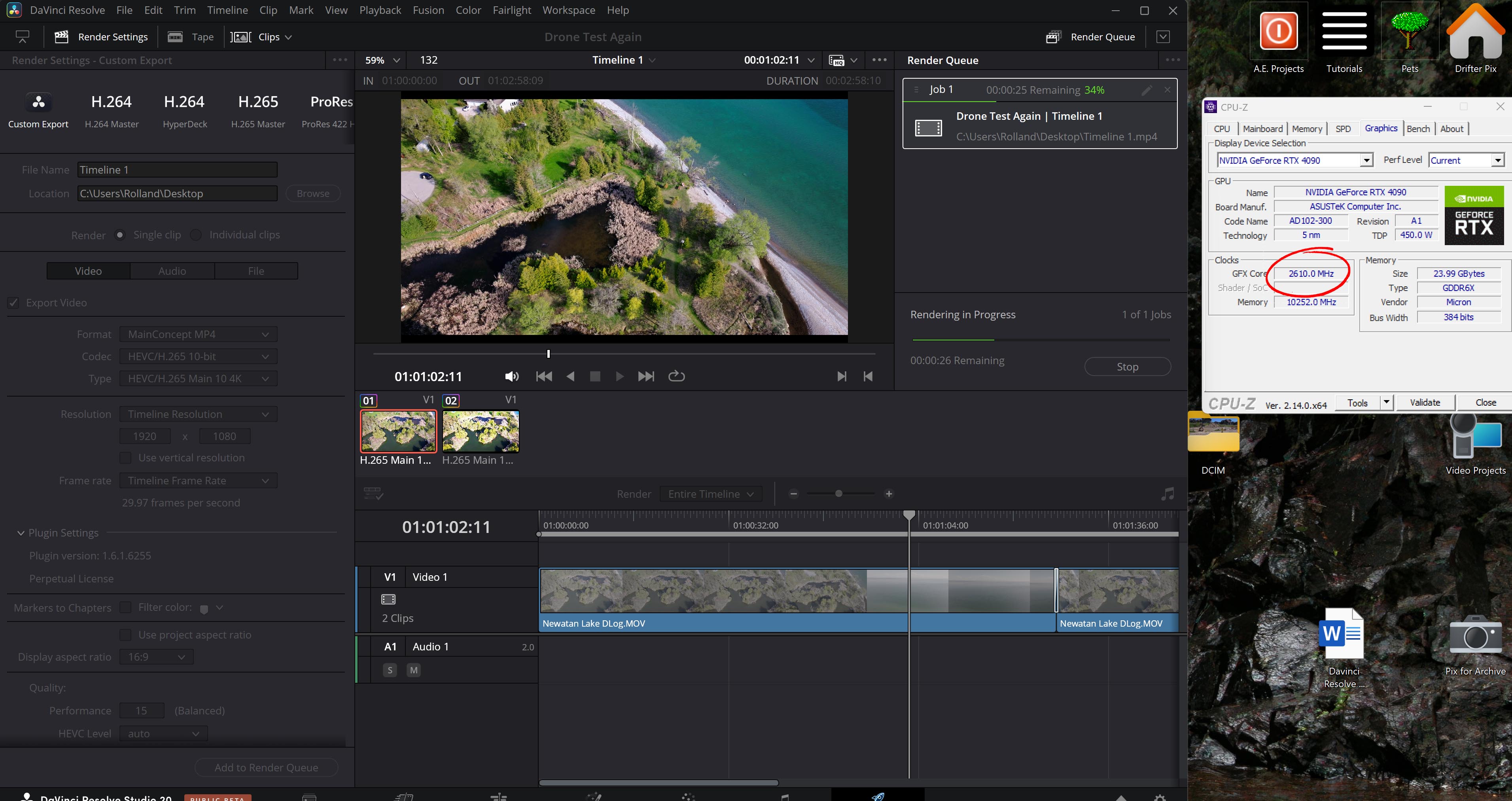
Task: Jump to first frame in viewer
Action: coord(544,377)
